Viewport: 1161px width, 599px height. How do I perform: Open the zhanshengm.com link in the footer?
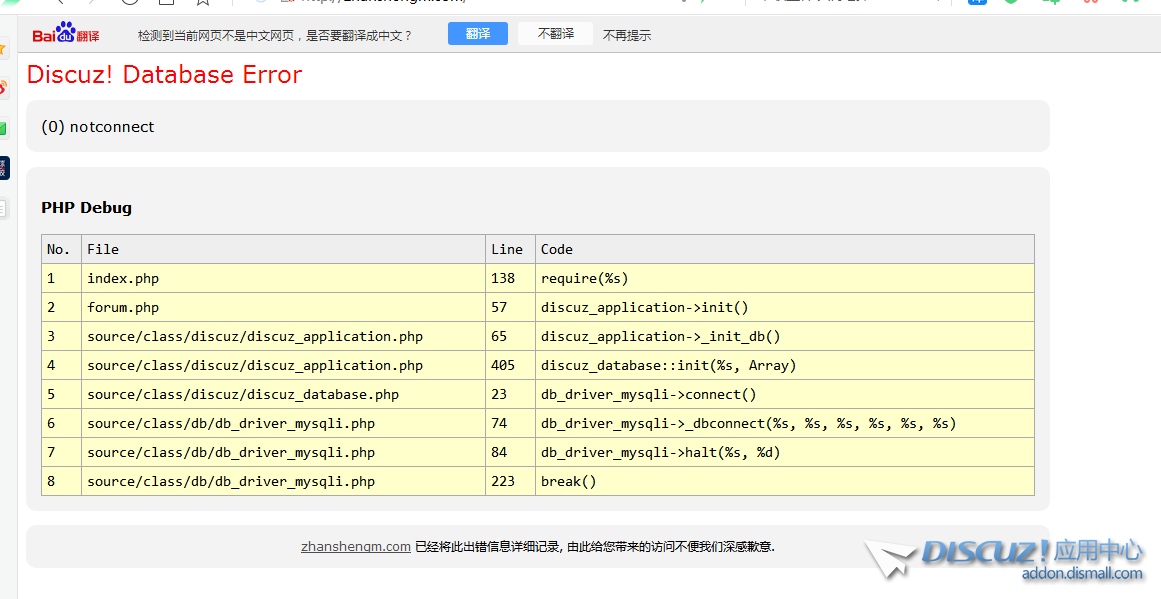pyautogui.click(x=355, y=546)
